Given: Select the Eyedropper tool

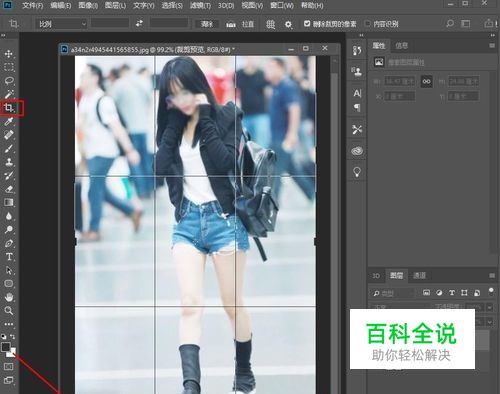Looking at the screenshot, I should tap(9, 121).
